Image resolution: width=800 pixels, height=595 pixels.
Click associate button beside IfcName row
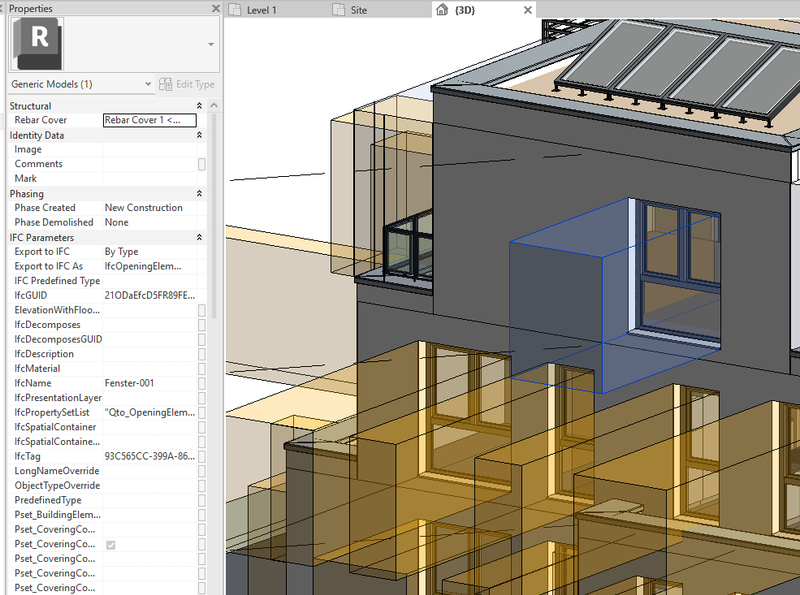[x=202, y=383]
